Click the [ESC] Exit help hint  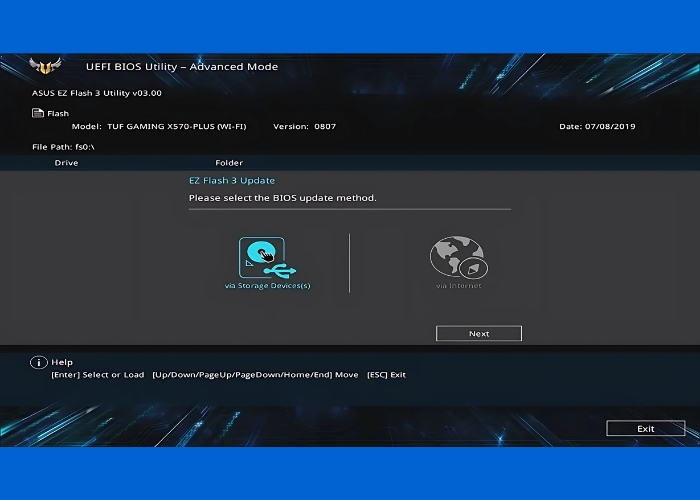[385, 375]
